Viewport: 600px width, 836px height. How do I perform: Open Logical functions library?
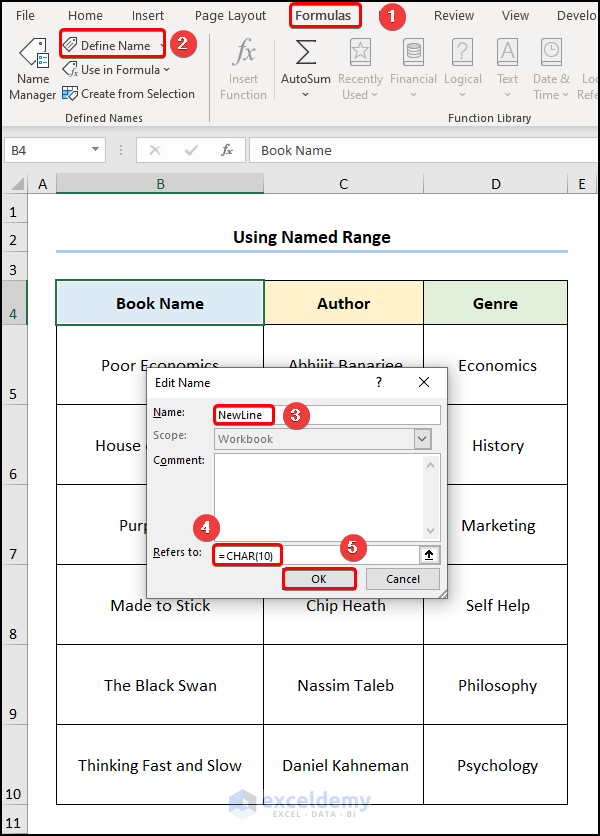[x=462, y=68]
